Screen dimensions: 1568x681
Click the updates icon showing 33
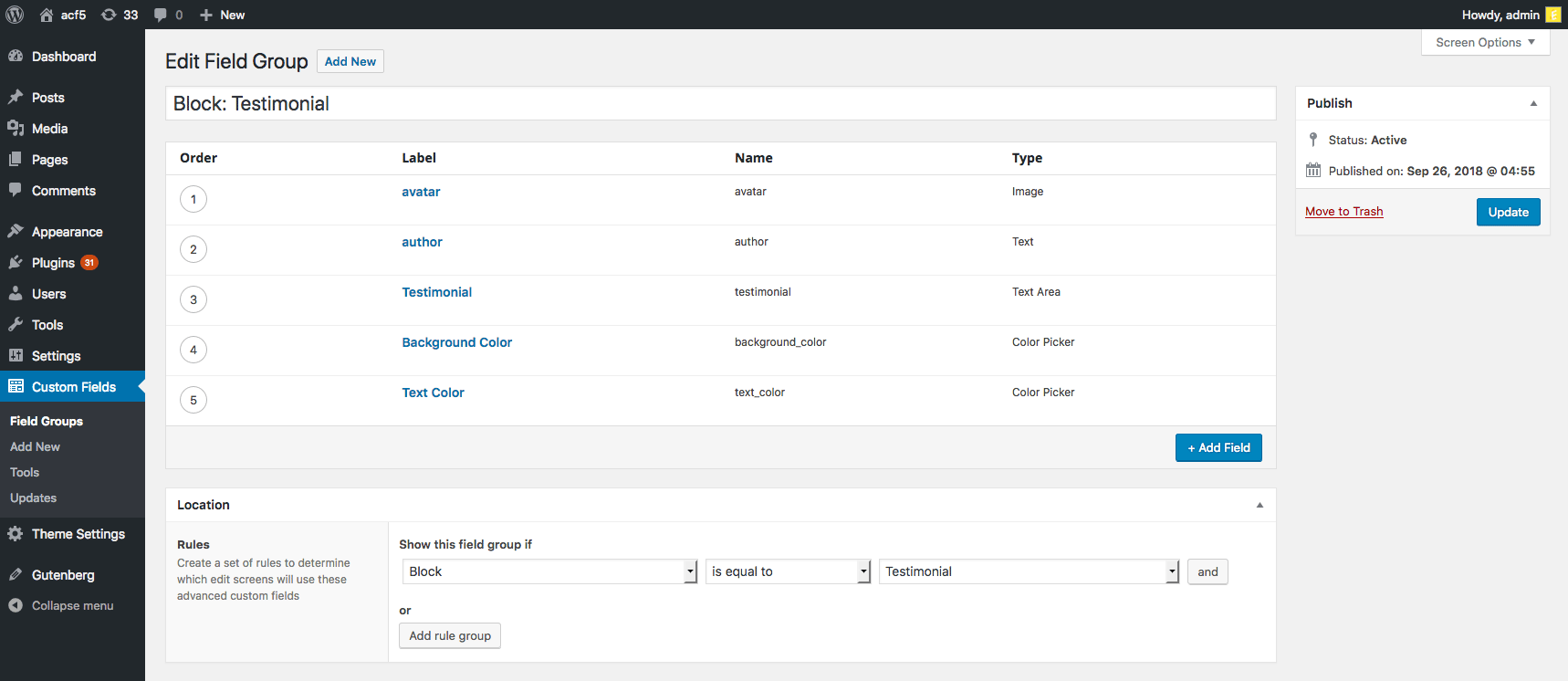(x=110, y=15)
